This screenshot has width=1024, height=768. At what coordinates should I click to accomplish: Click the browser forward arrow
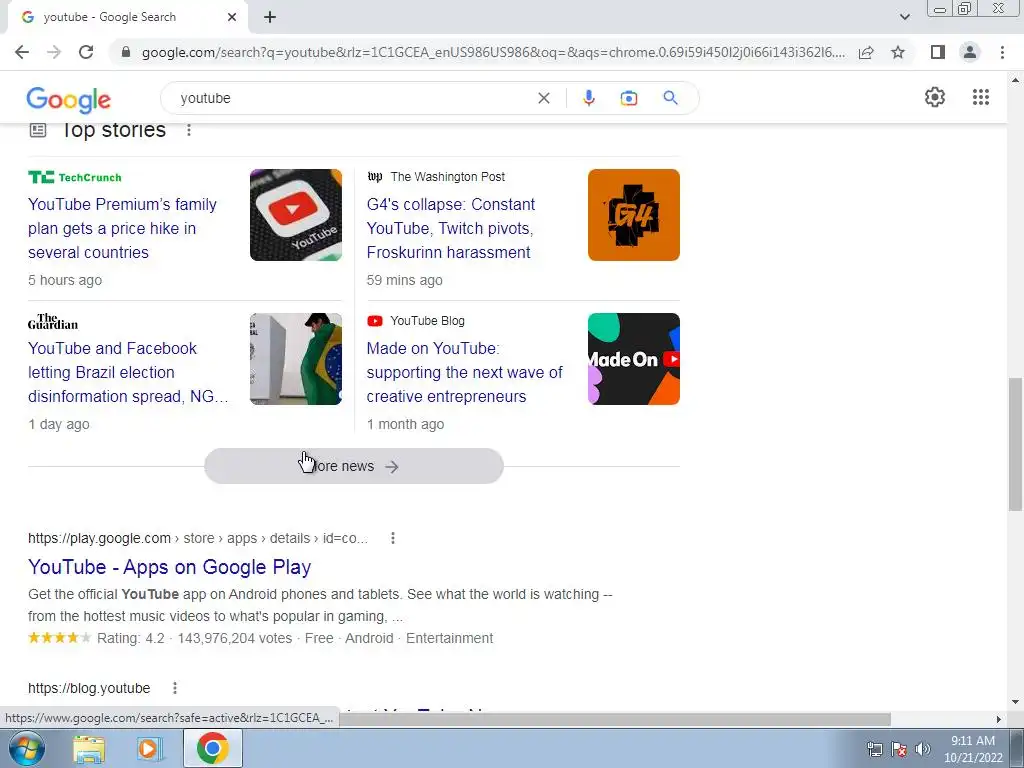tap(54, 52)
